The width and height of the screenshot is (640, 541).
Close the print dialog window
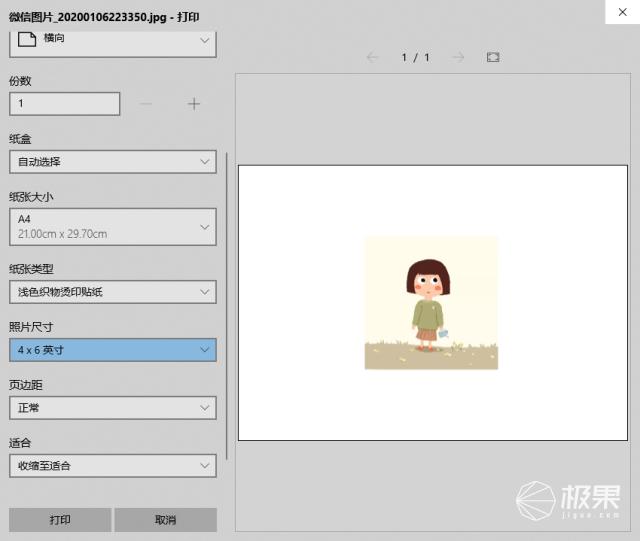[622, 12]
